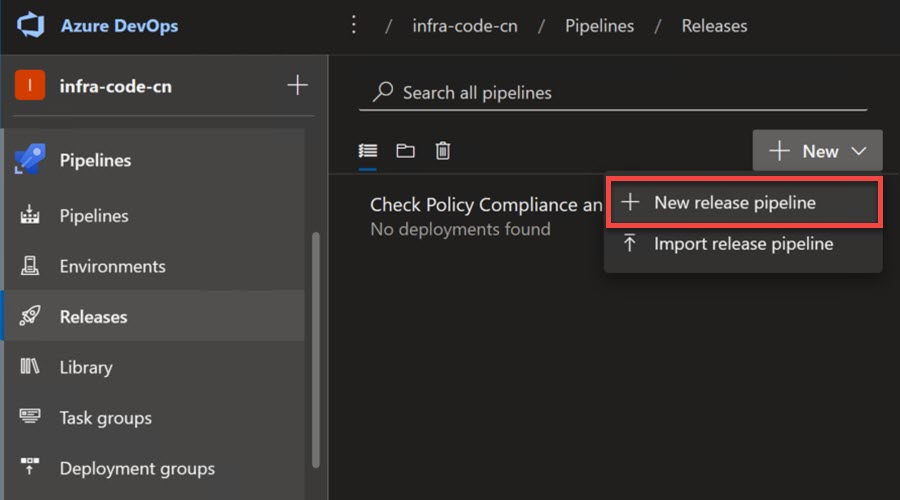Open the deleted pipelines trash icon
Screen dimensions: 900x500
443,151
